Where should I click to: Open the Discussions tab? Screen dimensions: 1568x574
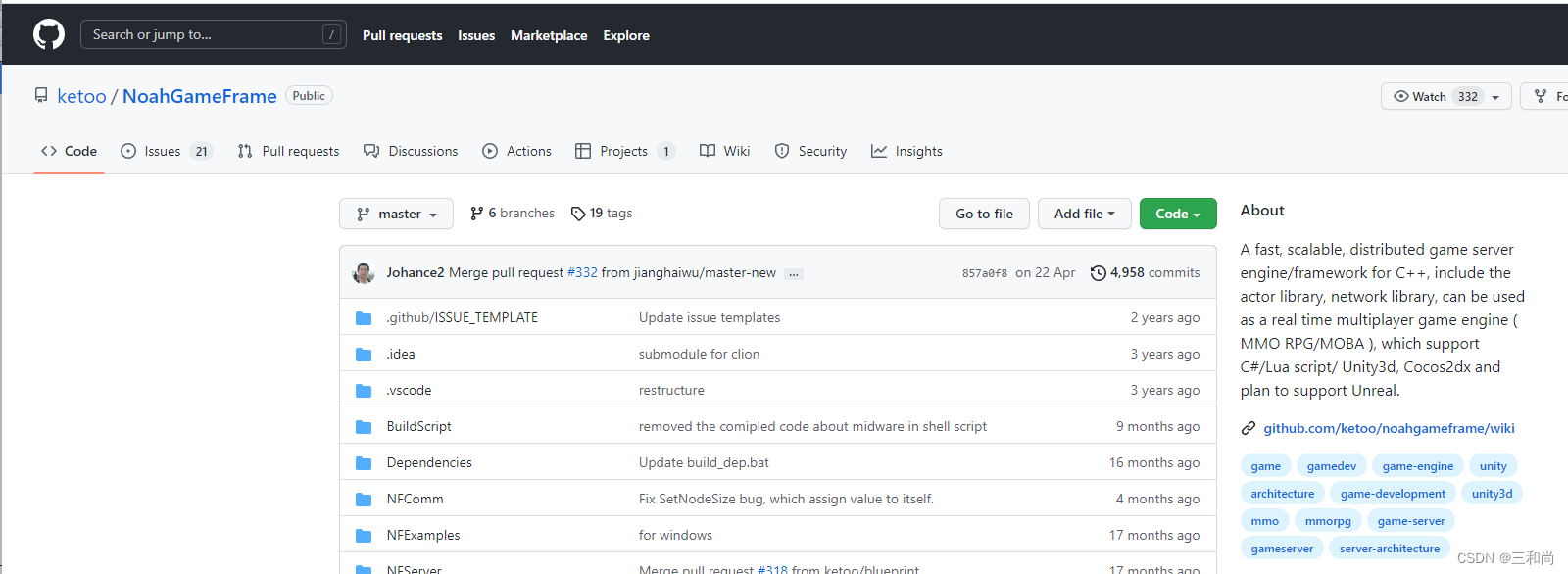411,151
